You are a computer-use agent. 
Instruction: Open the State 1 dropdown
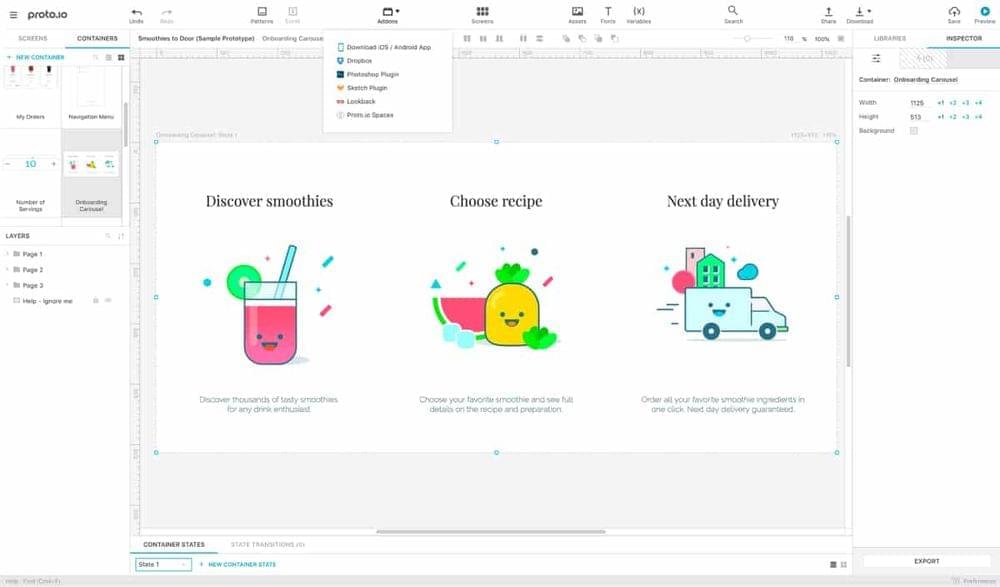pos(163,565)
